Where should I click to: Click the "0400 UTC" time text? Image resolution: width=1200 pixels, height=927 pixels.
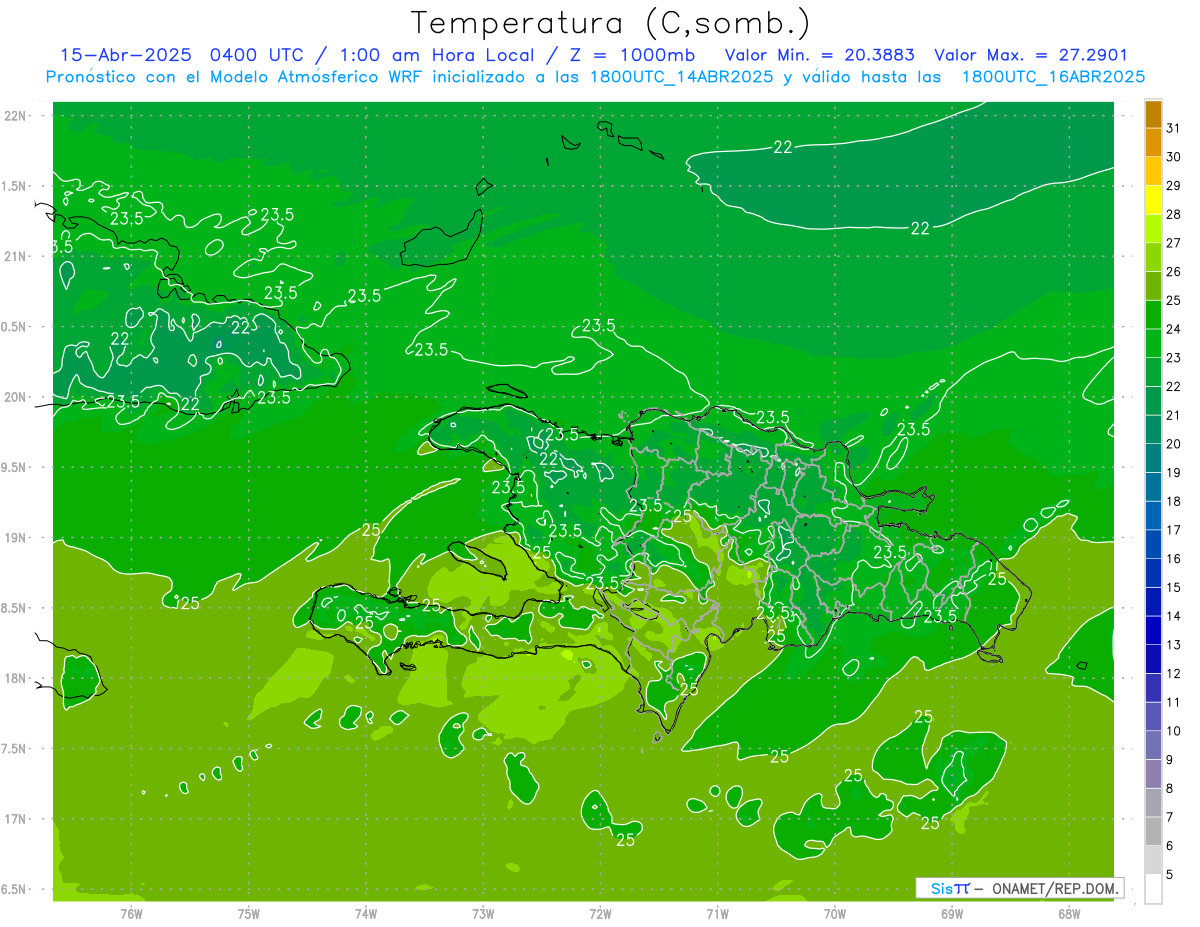[x=256, y=56]
